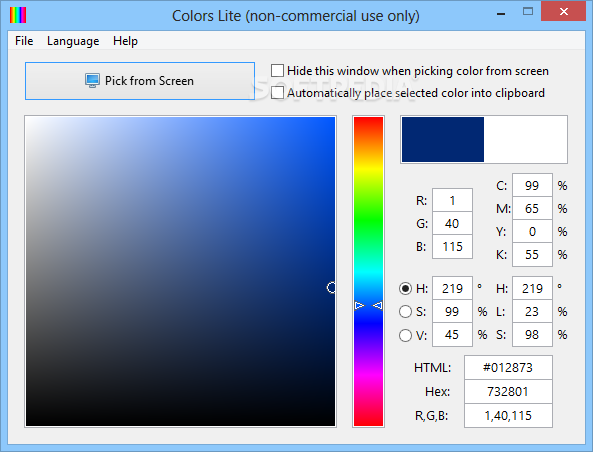Enable hide this window when picking color
Viewport: 593px width, 452px height.
[277, 71]
